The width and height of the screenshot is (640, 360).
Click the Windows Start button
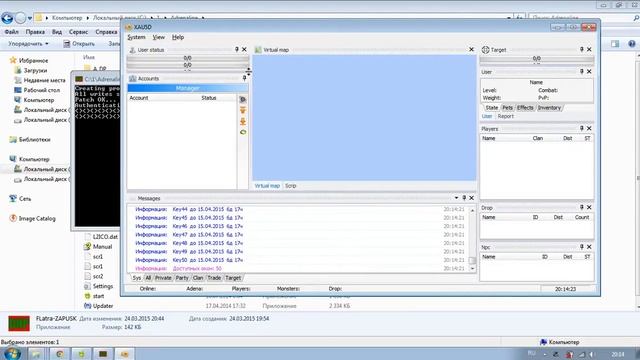click(11, 353)
